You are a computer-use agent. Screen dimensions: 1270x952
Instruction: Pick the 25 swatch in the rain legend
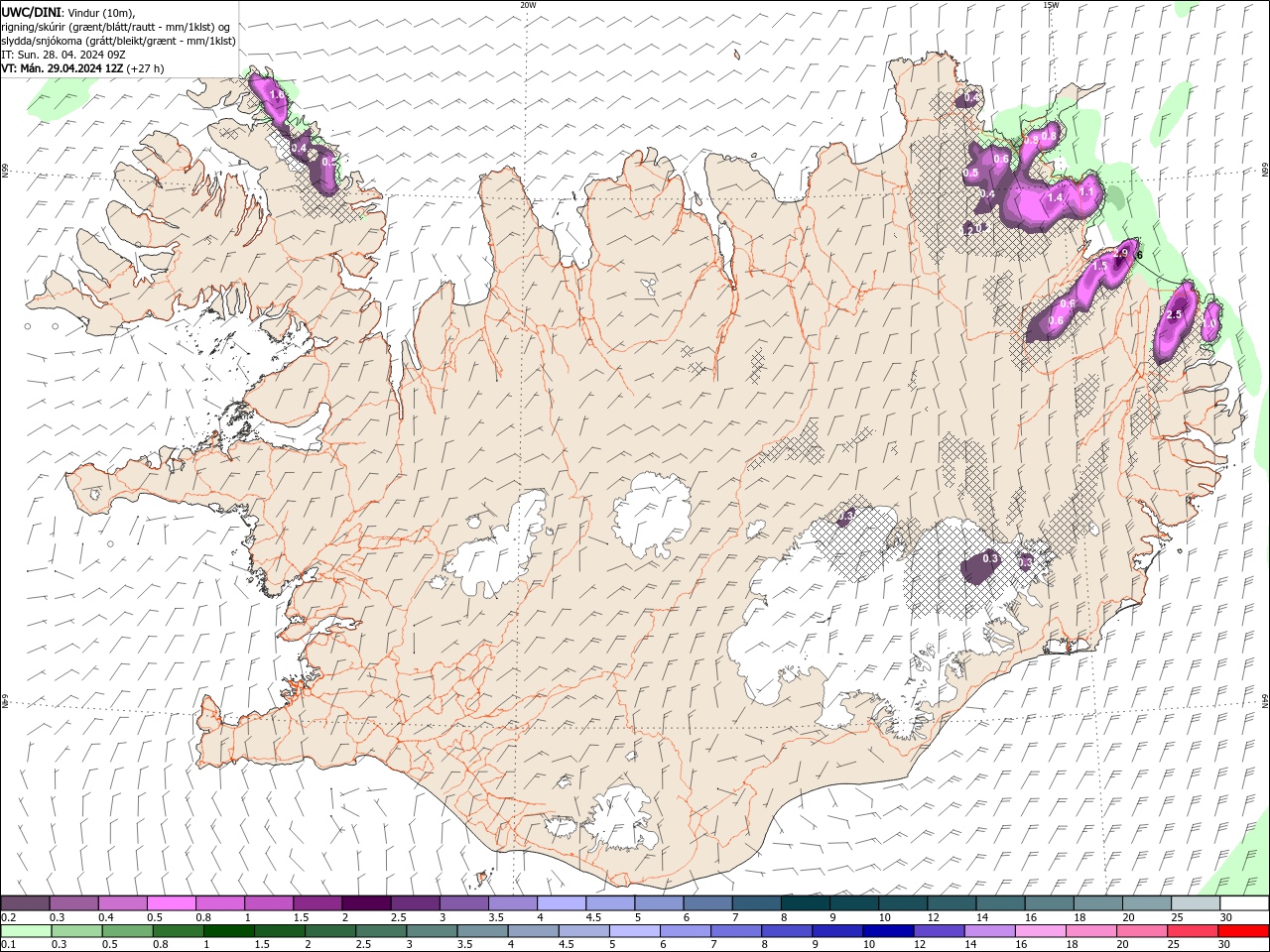pyautogui.click(x=1194, y=931)
